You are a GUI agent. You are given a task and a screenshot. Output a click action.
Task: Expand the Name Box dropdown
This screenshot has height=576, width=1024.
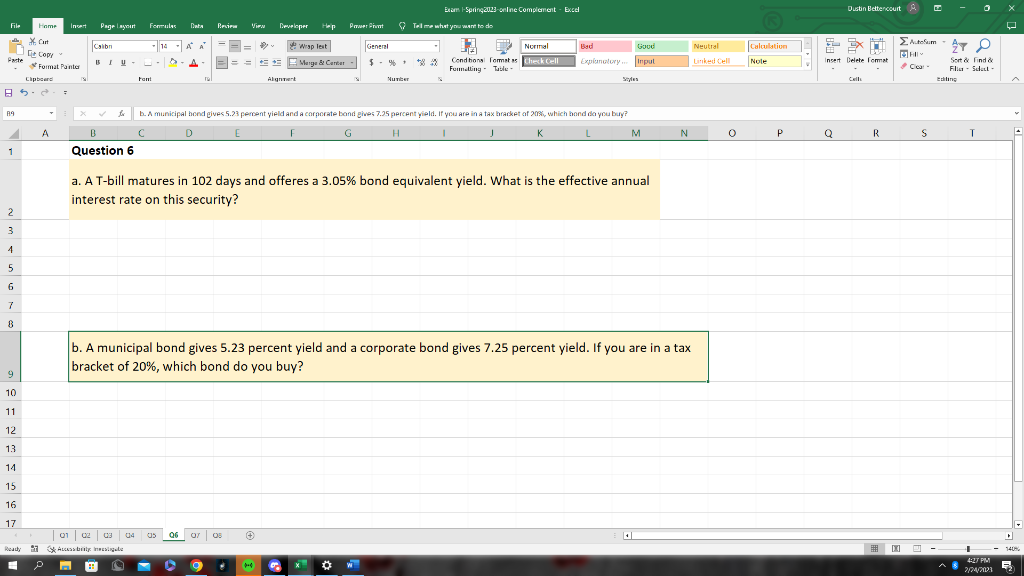pyautogui.click(x=51, y=114)
